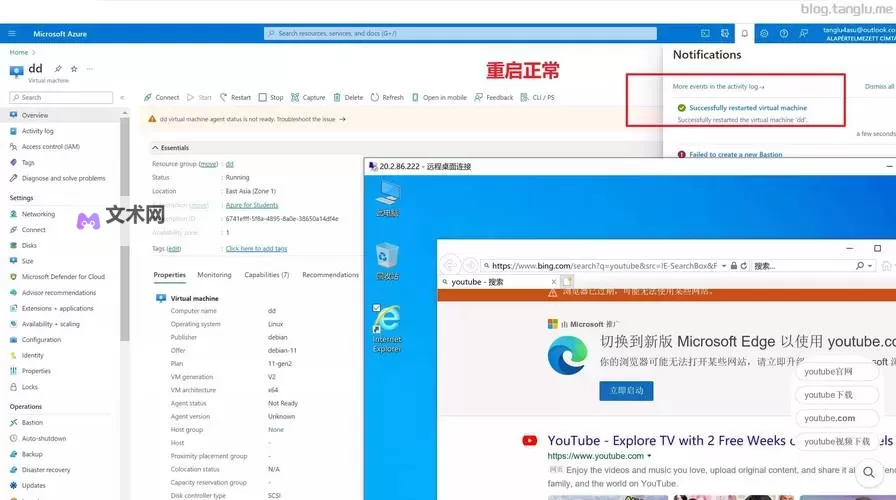Collapse the Essentials section
This screenshot has width=896, height=500.
point(170,148)
